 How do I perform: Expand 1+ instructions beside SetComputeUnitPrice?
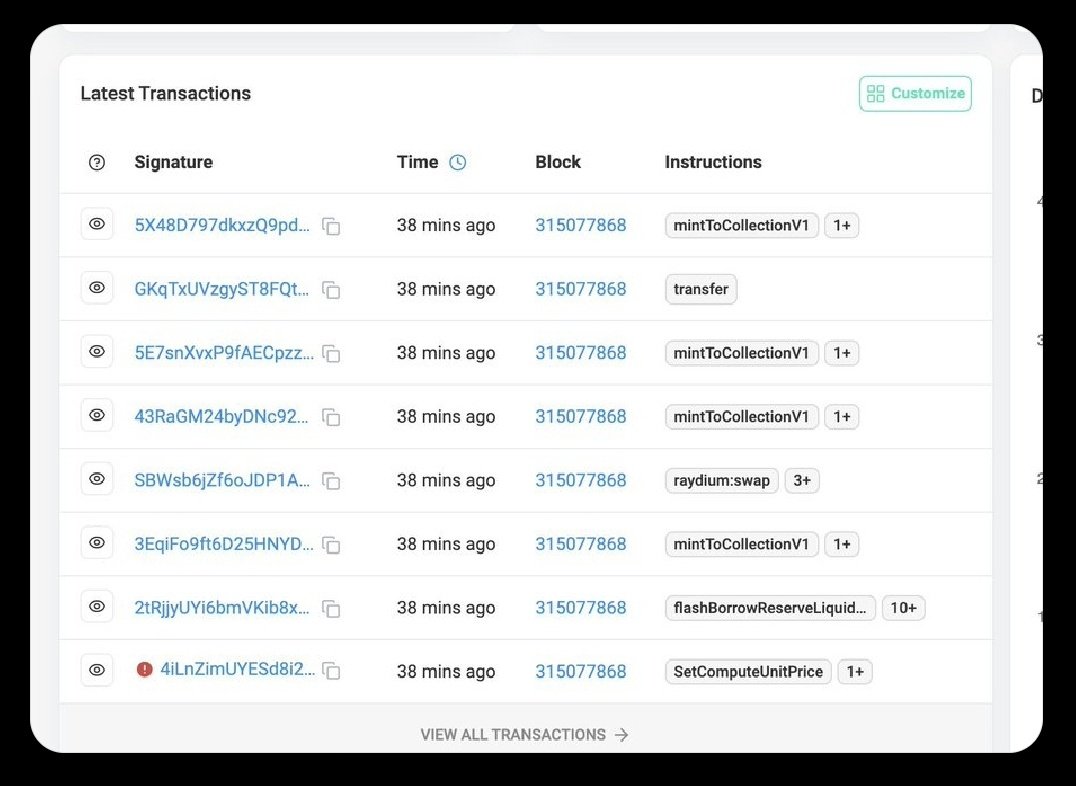pyautogui.click(x=854, y=671)
